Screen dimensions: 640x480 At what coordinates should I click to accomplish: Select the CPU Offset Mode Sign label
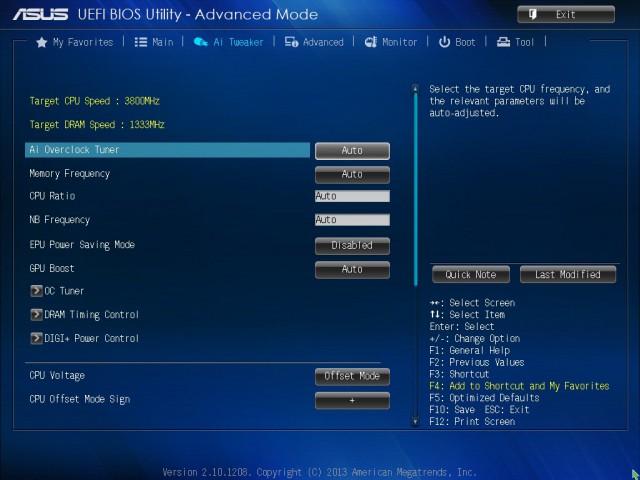[80, 399]
